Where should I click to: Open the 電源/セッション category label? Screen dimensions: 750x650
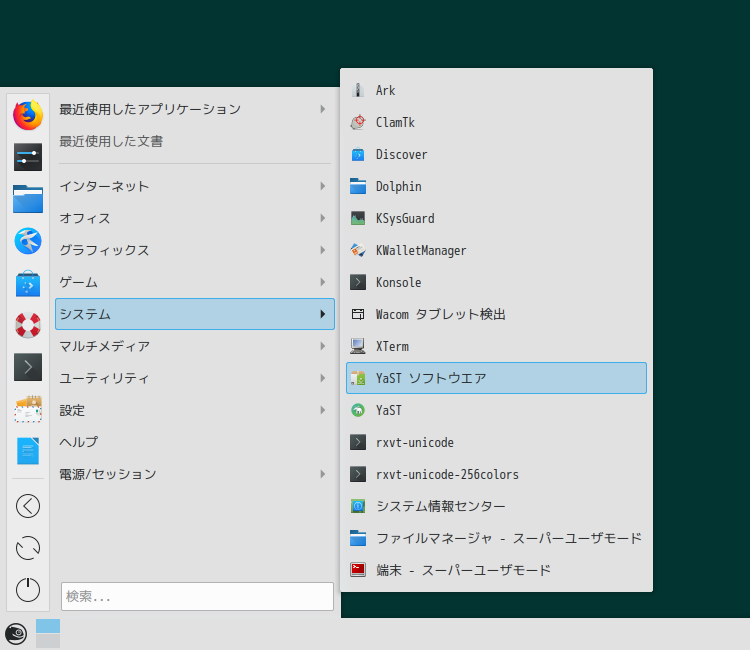pyautogui.click(x=108, y=474)
